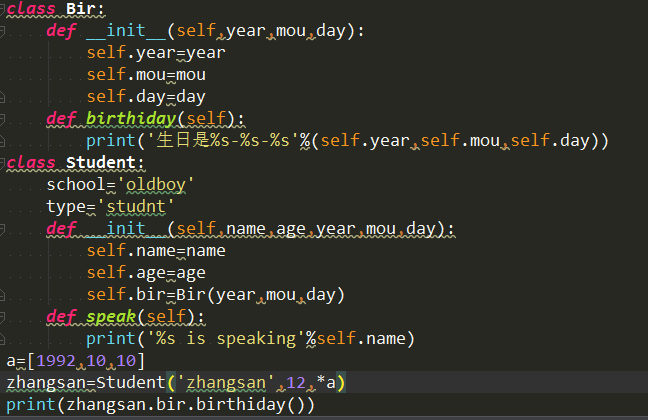
Task: Collapse the class Bir fold marker
Action: (x=2, y=9)
